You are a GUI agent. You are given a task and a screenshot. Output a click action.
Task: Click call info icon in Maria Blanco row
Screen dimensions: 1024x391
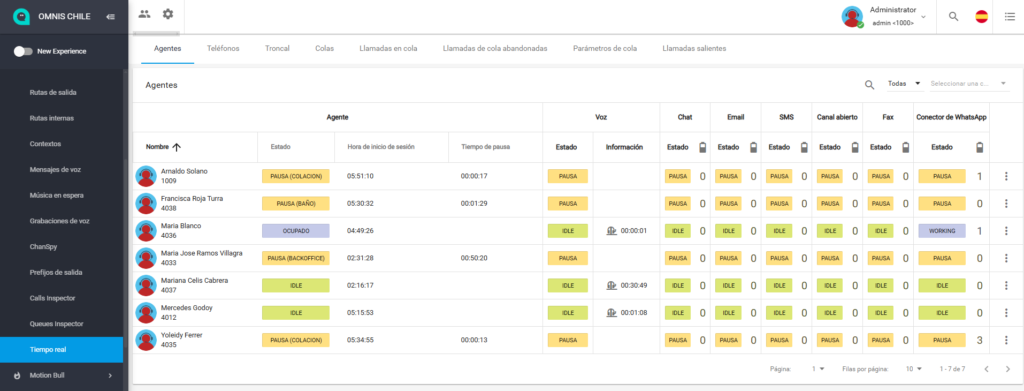pyautogui.click(x=611, y=230)
